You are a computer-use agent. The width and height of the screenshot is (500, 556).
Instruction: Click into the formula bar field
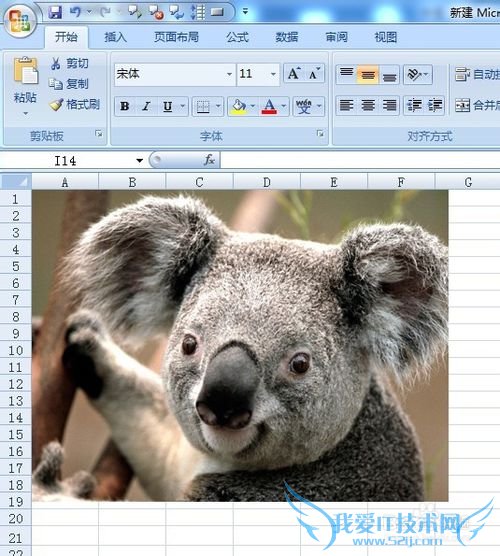[x=360, y=160]
